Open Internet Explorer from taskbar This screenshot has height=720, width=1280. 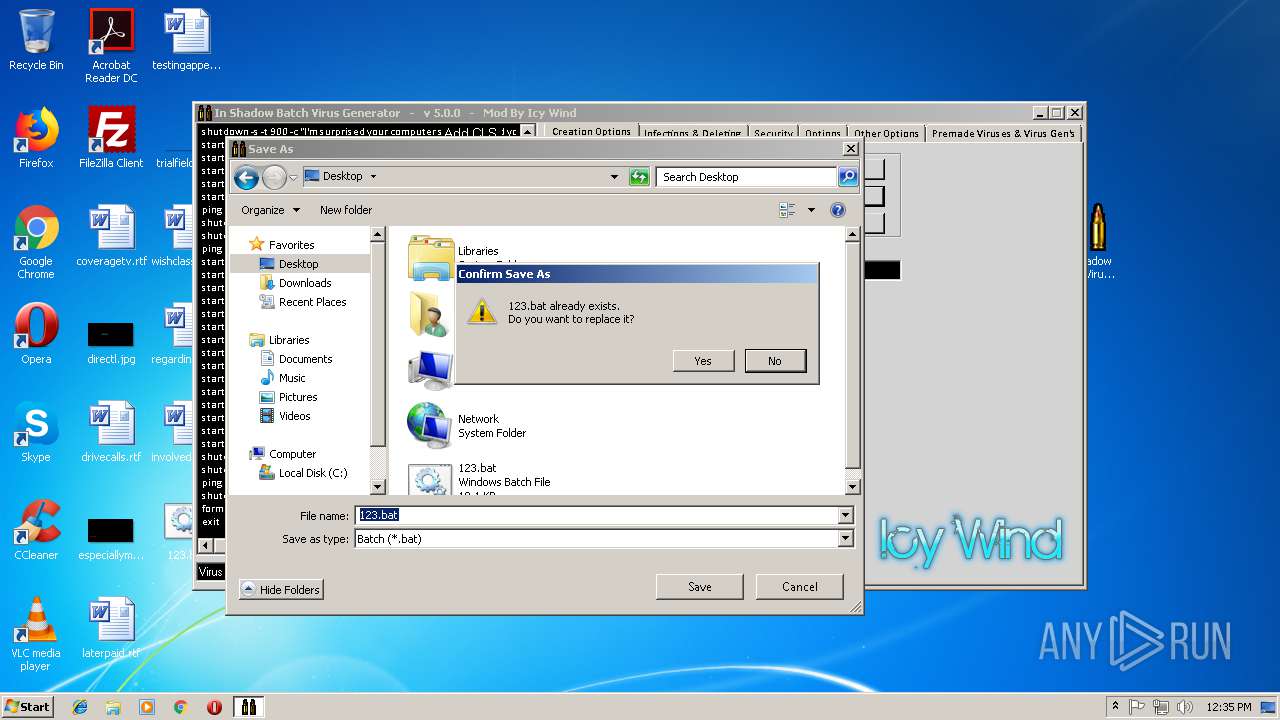(80, 707)
